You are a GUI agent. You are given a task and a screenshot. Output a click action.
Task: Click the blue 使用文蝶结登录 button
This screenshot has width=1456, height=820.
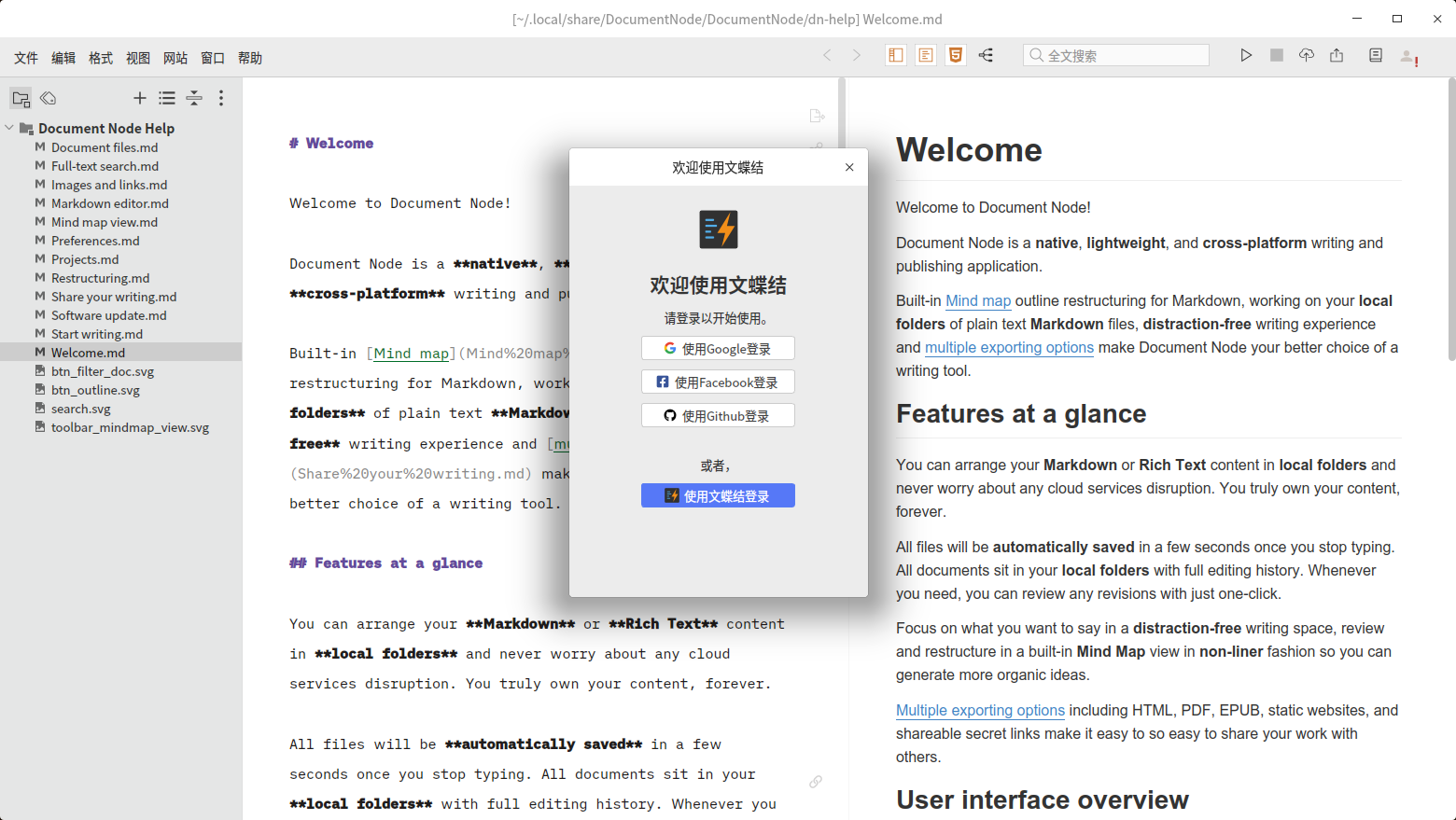pos(718,495)
